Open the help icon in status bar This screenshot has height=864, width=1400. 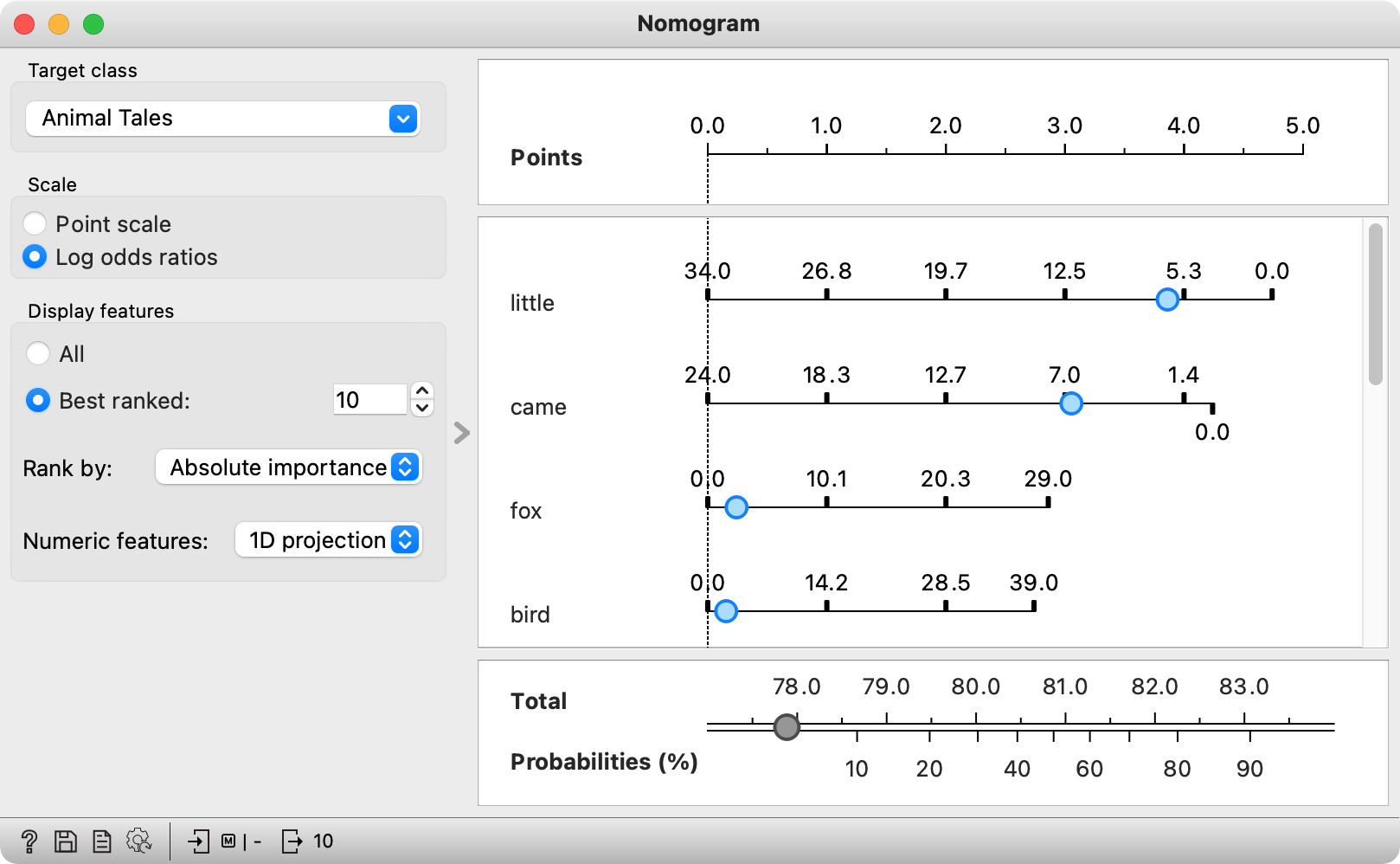coord(29,841)
